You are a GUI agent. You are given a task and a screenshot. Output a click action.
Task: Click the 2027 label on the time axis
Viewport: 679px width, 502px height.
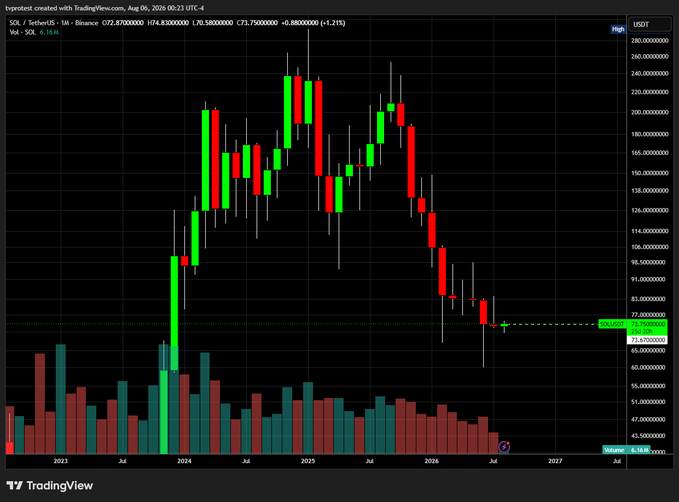point(555,461)
